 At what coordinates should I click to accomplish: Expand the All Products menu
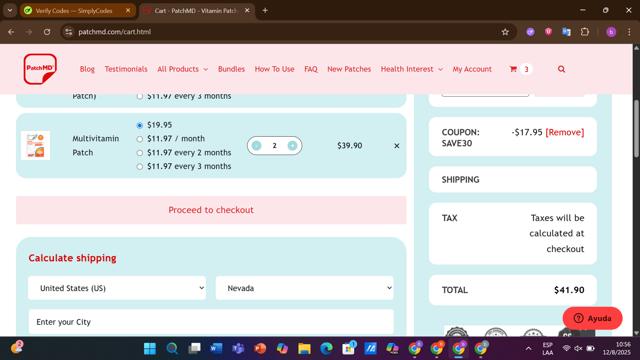tap(182, 69)
